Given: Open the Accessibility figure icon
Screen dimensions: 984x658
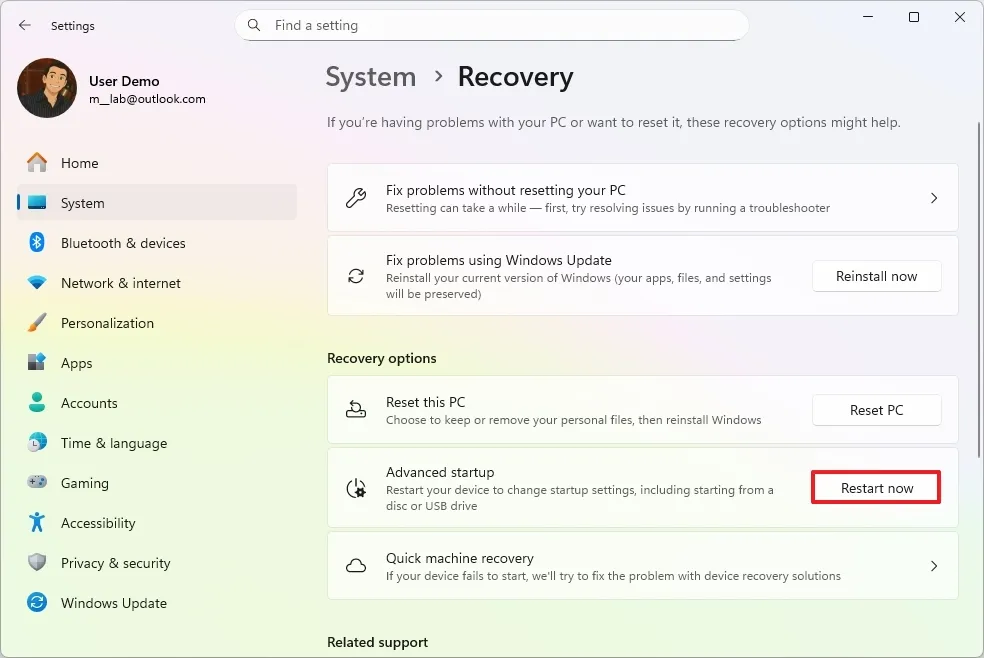Looking at the screenshot, I should tap(37, 523).
